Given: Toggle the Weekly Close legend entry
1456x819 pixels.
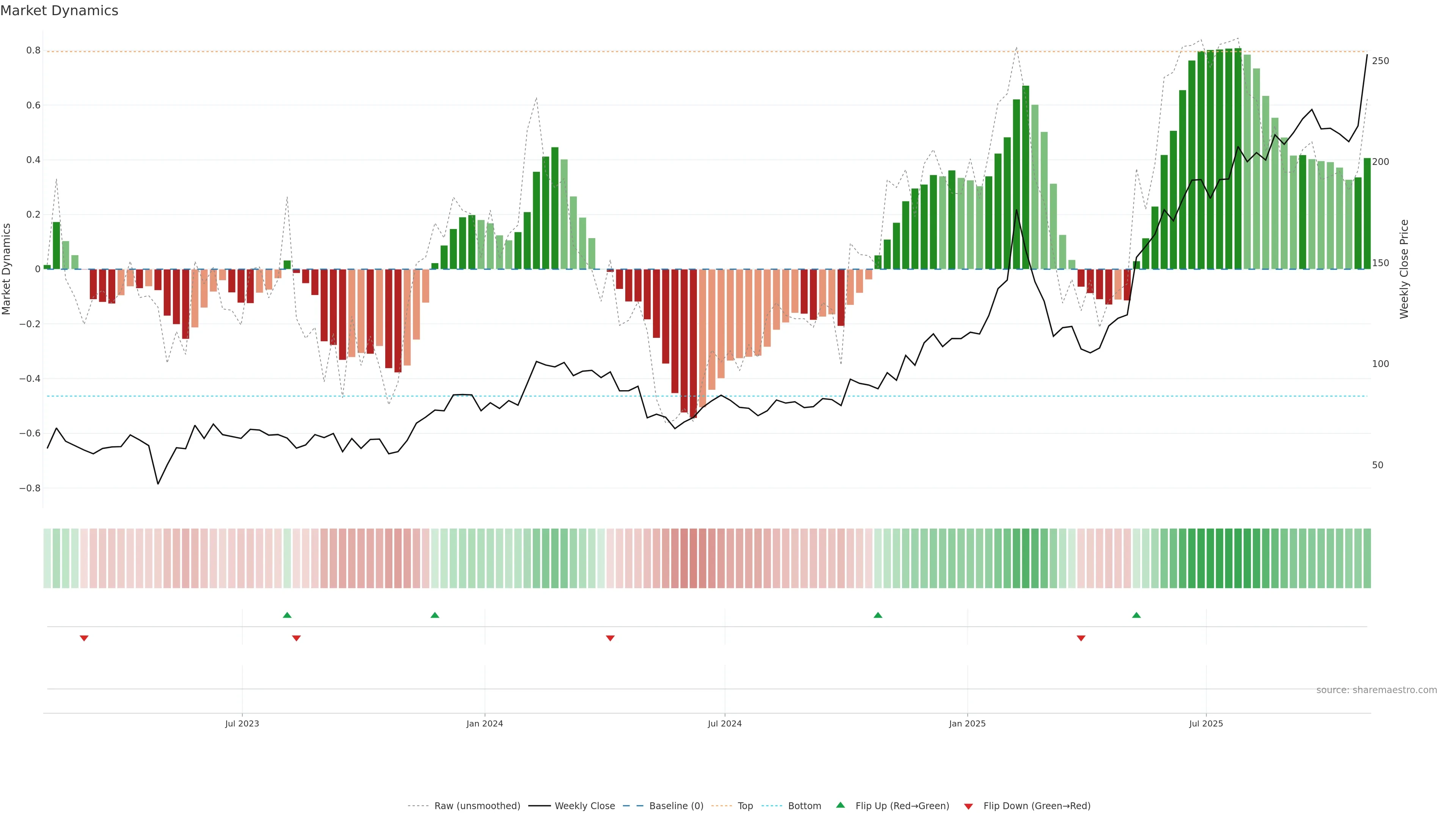Looking at the screenshot, I should [584, 806].
